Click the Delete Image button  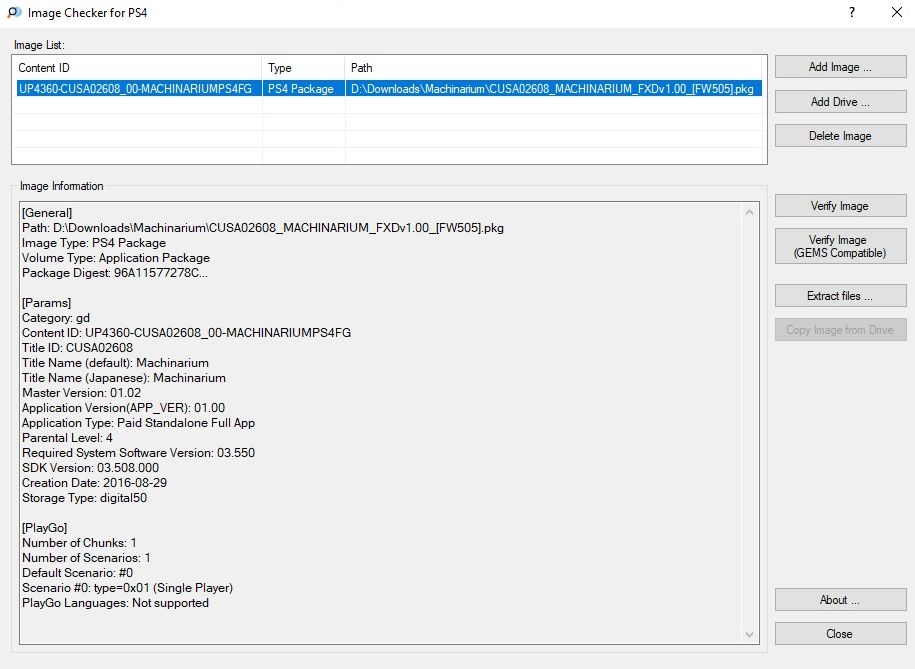[840, 136]
